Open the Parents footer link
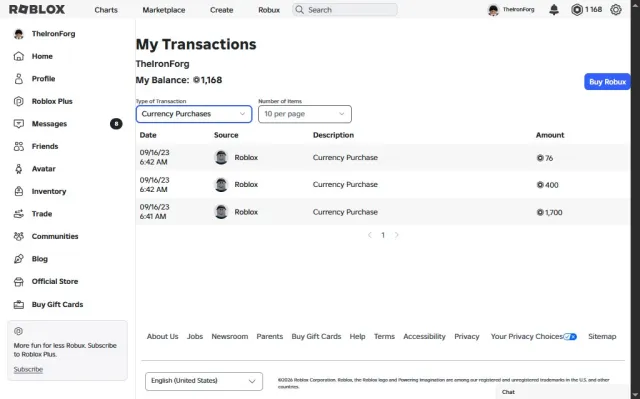 point(269,337)
